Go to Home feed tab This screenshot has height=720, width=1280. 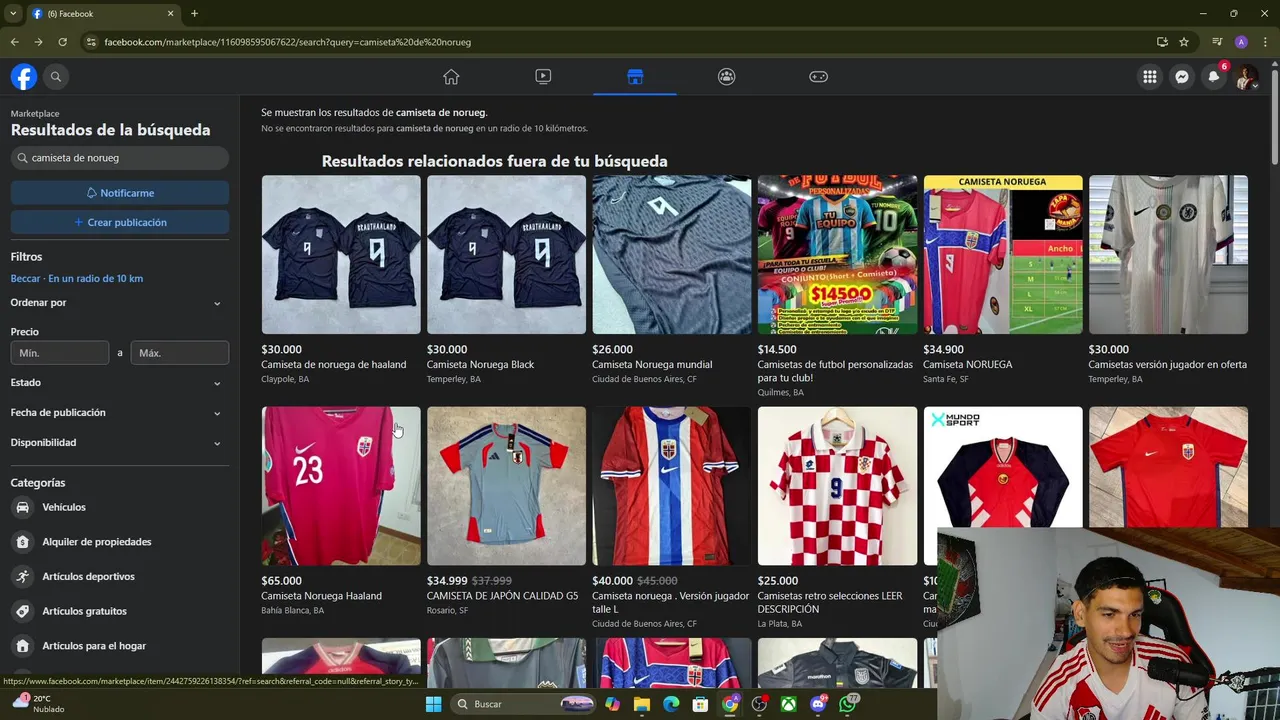451,76
